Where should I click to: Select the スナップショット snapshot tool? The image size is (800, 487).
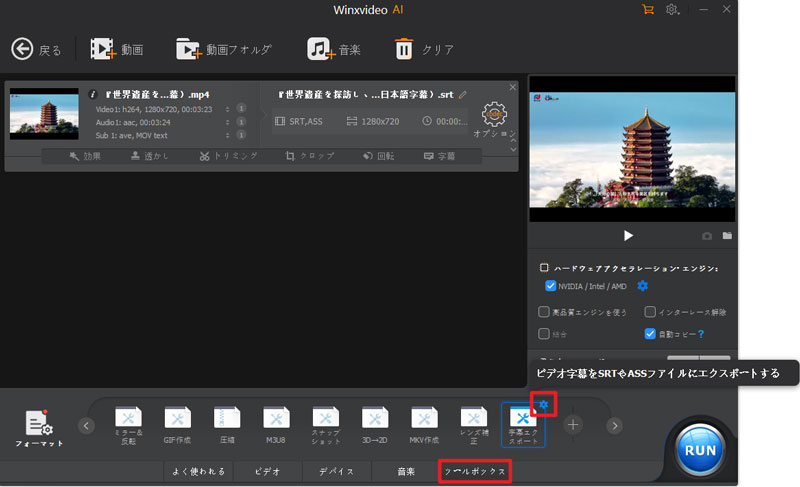point(326,425)
